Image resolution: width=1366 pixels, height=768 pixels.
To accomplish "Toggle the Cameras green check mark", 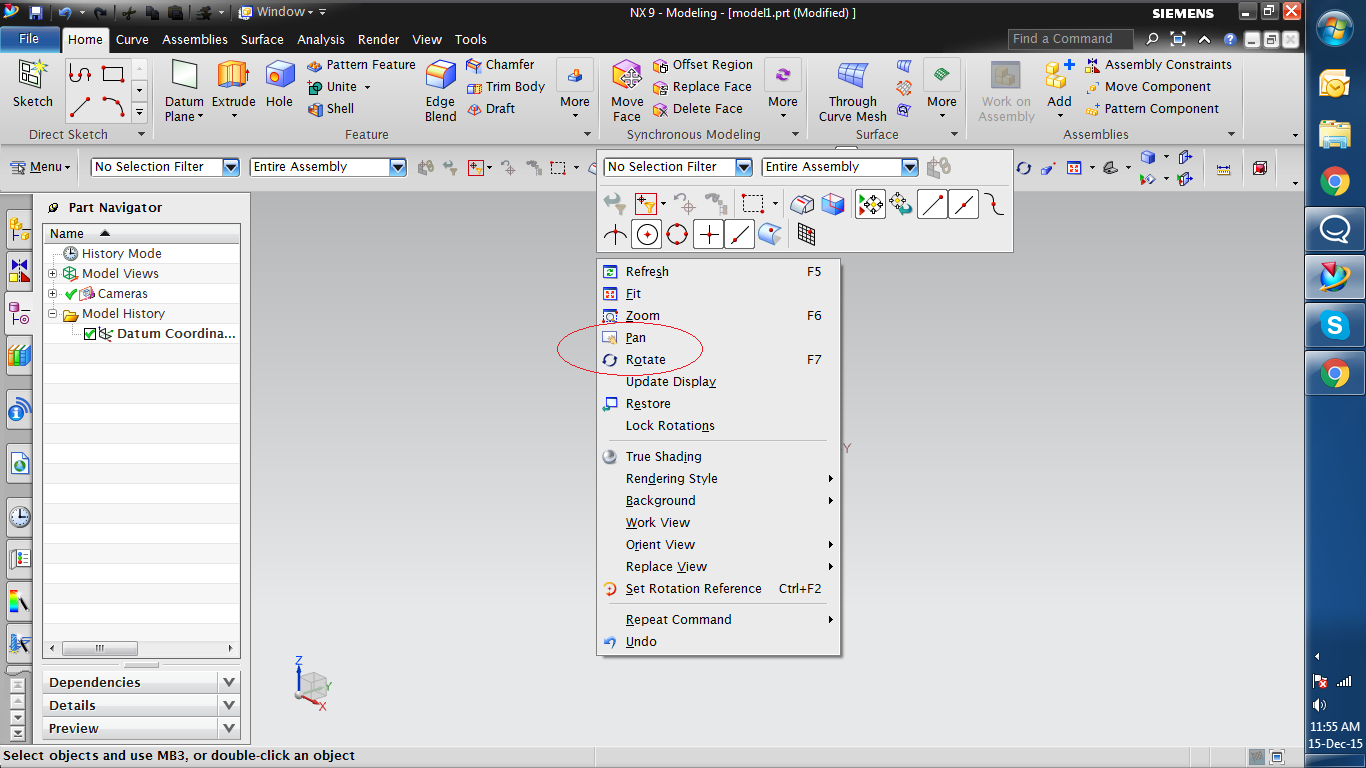I will (x=71, y=294).
